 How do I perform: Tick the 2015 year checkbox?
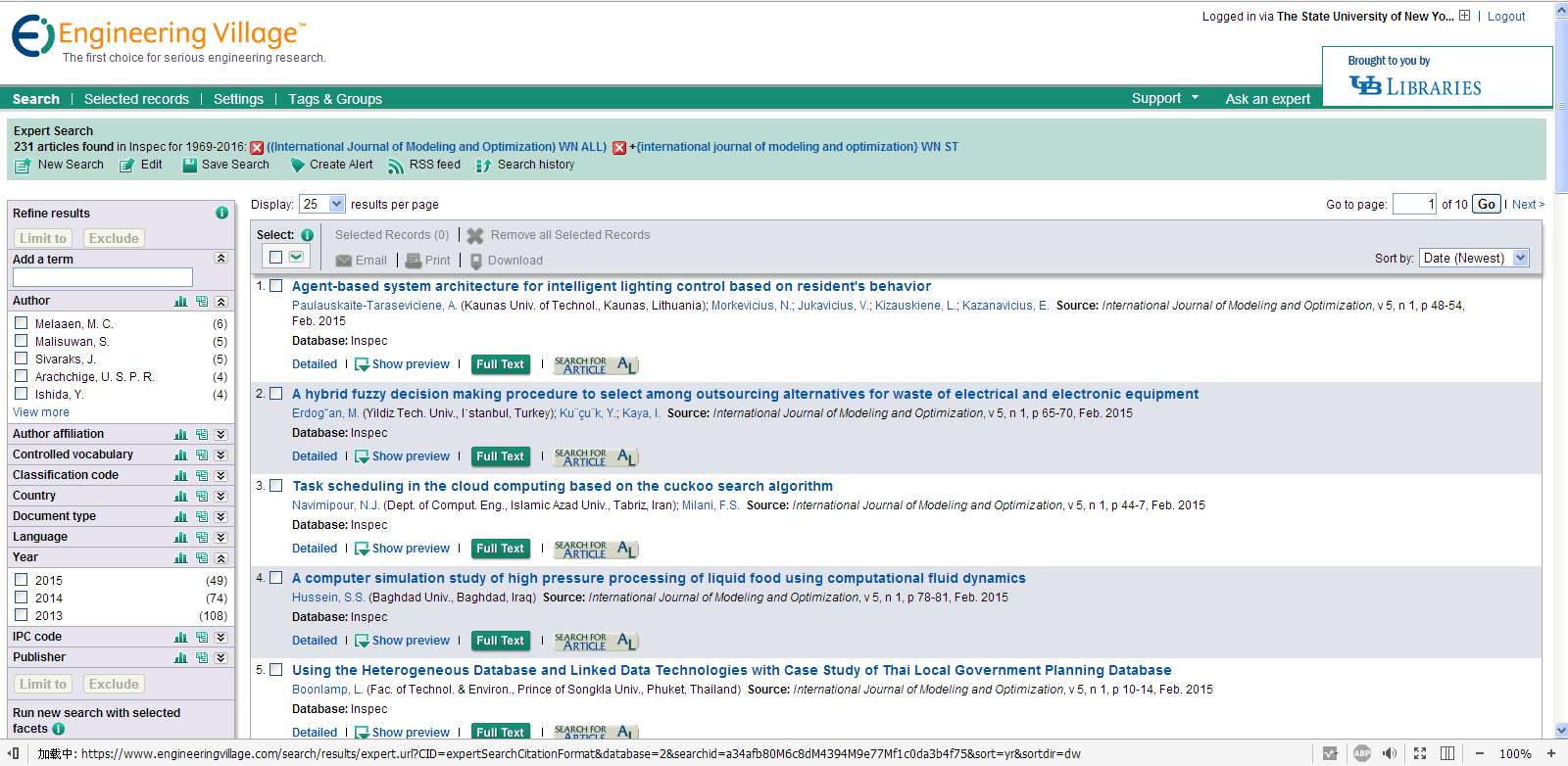click(21, 580)
